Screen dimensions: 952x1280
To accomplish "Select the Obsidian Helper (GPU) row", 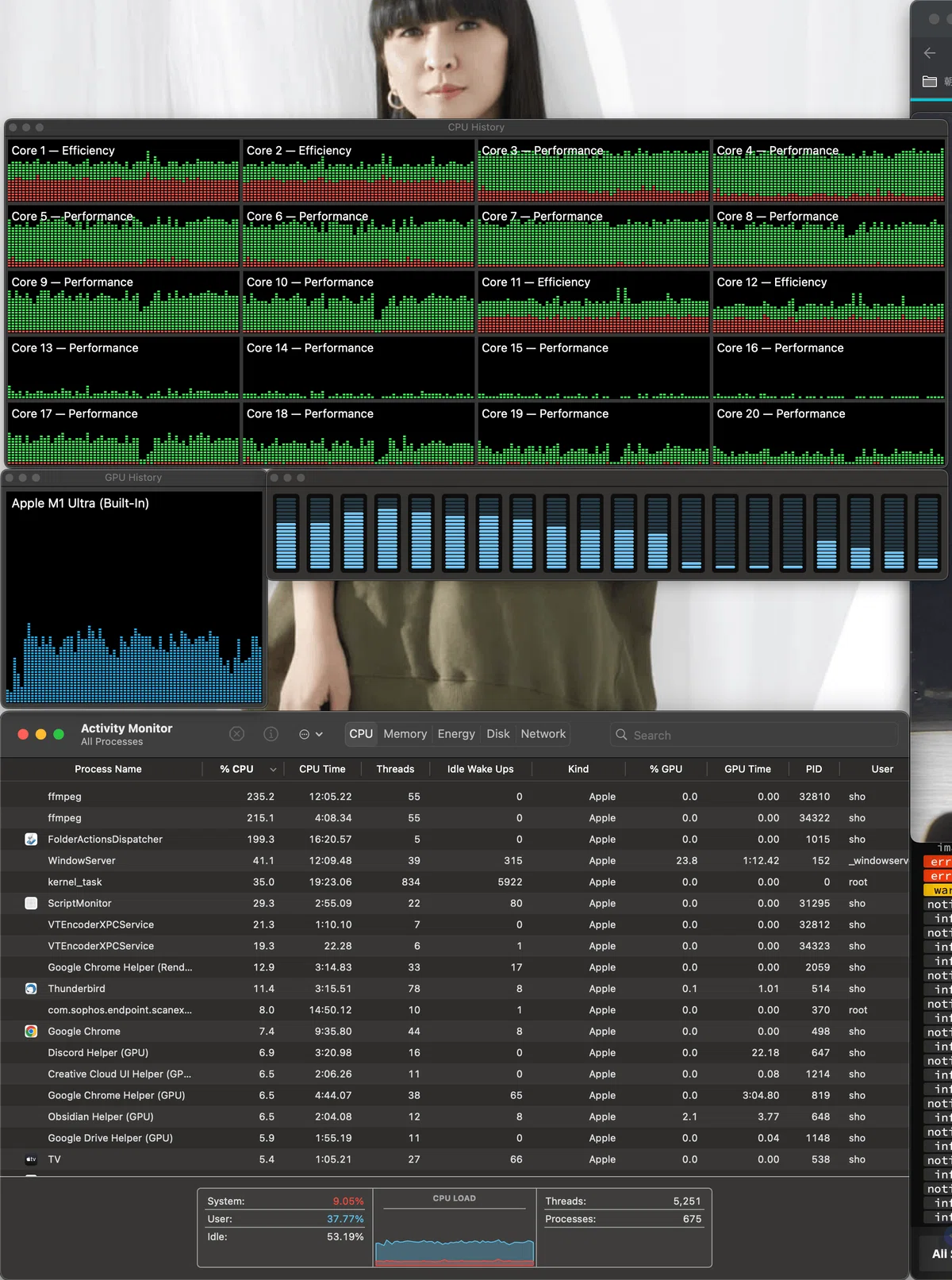I will click(x=455, y=1117).
